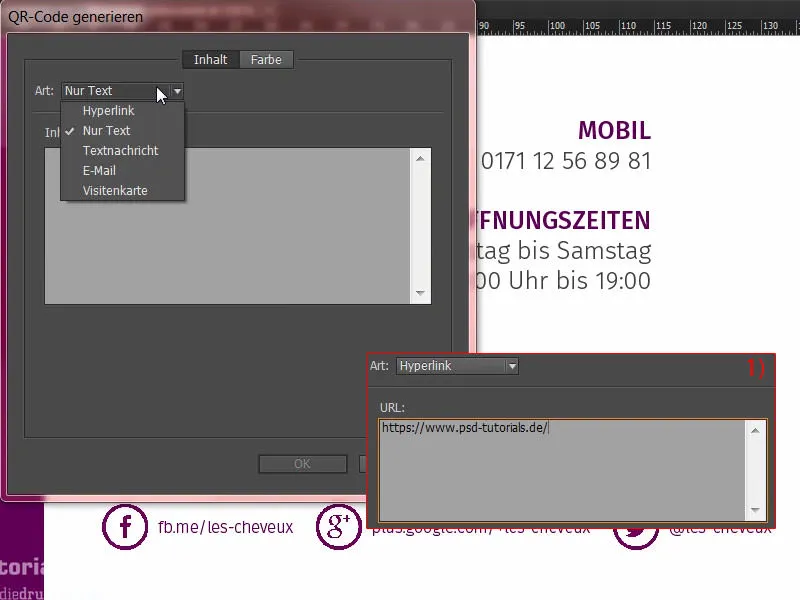Screen dimensions: 800x600
Task: Switch to the Inhalt tab
Action: [x=210, y=60]
